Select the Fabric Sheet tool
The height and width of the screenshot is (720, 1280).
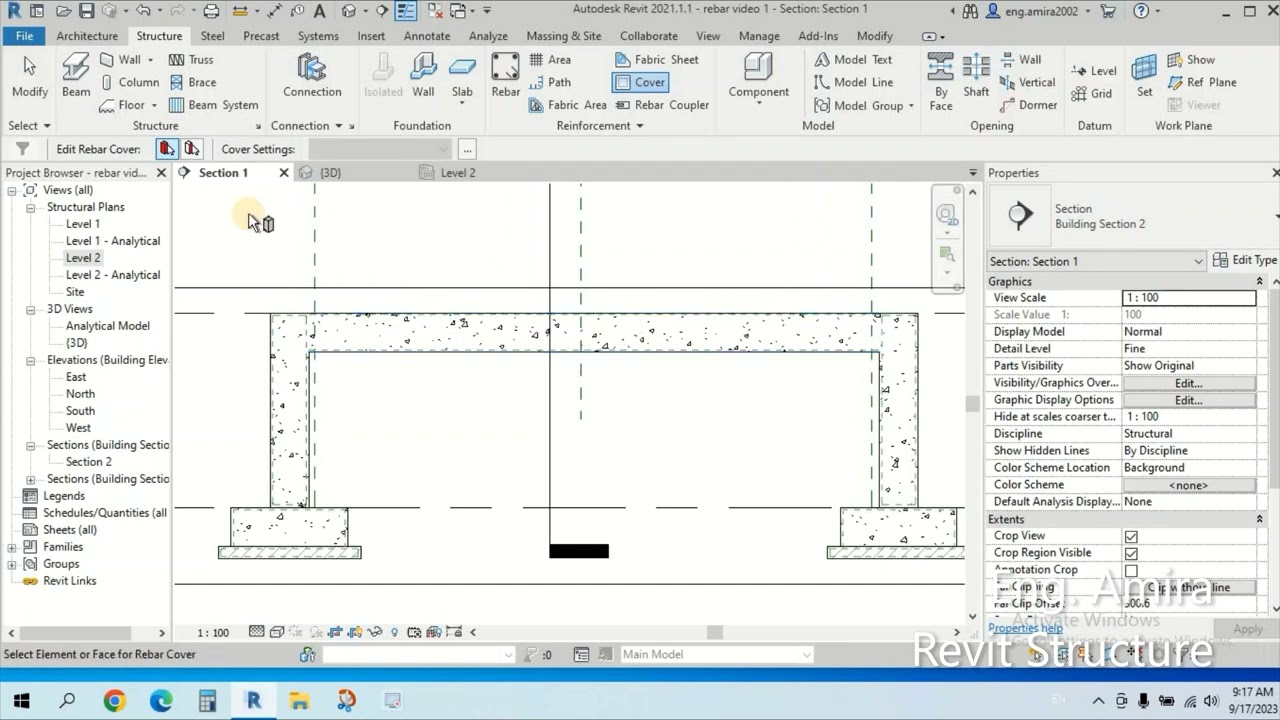(657, 60)
